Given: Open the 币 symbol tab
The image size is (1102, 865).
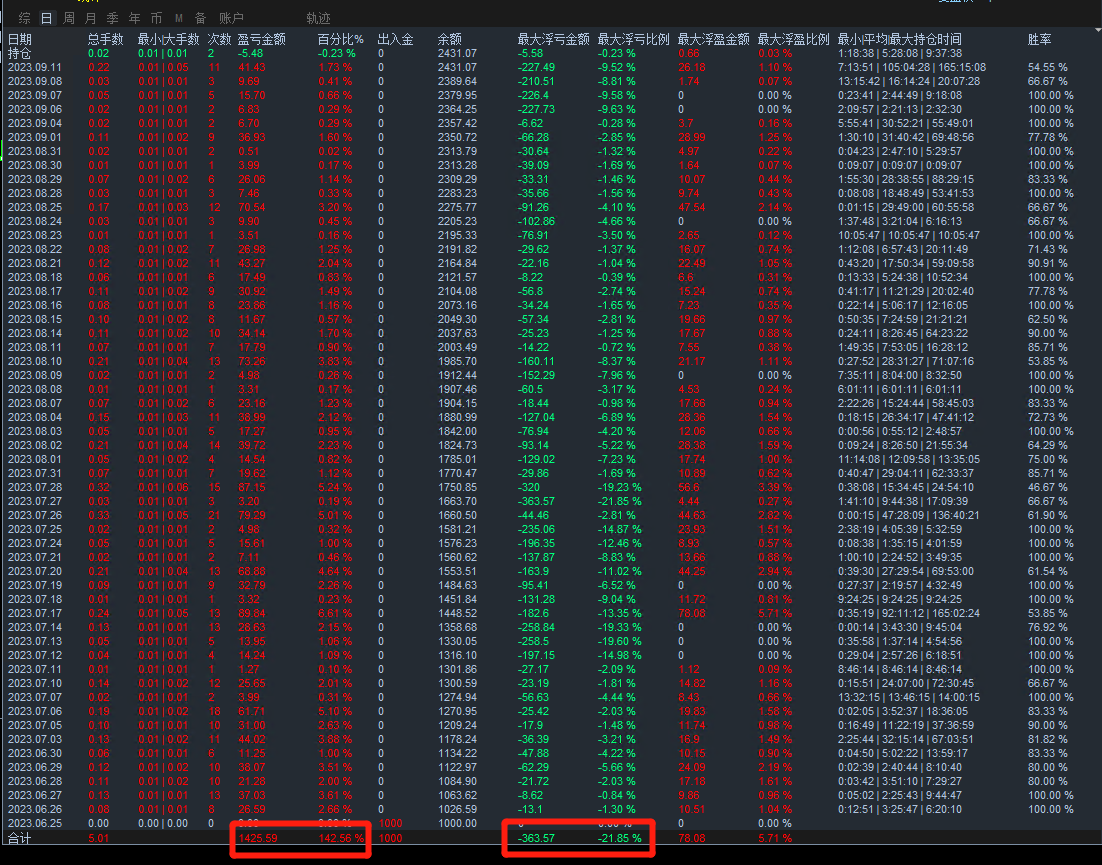Looking at the screenshot, I should click(156, 18).
